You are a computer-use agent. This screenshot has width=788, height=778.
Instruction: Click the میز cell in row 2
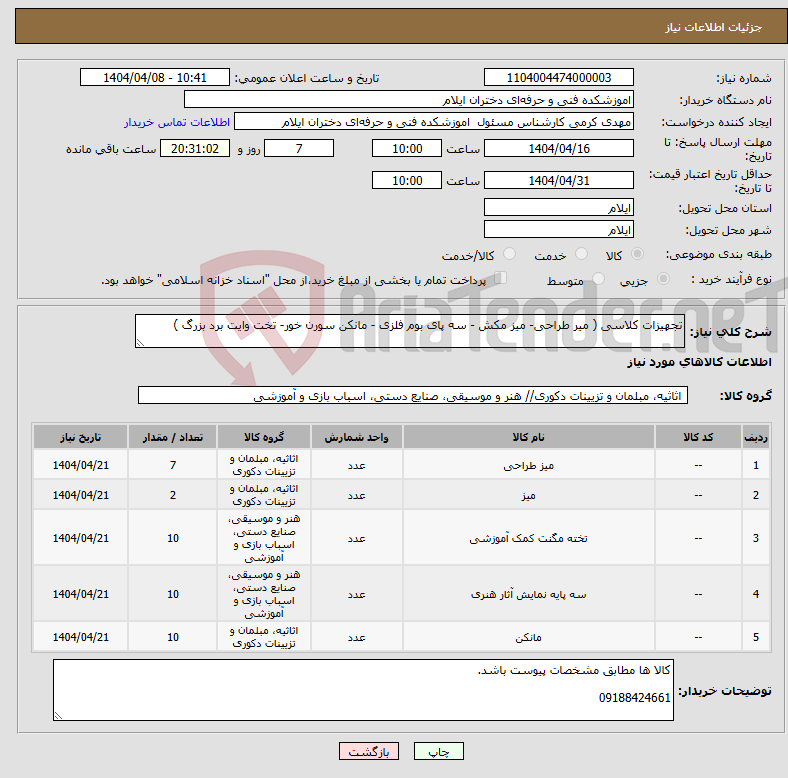(x=528, y=495)
